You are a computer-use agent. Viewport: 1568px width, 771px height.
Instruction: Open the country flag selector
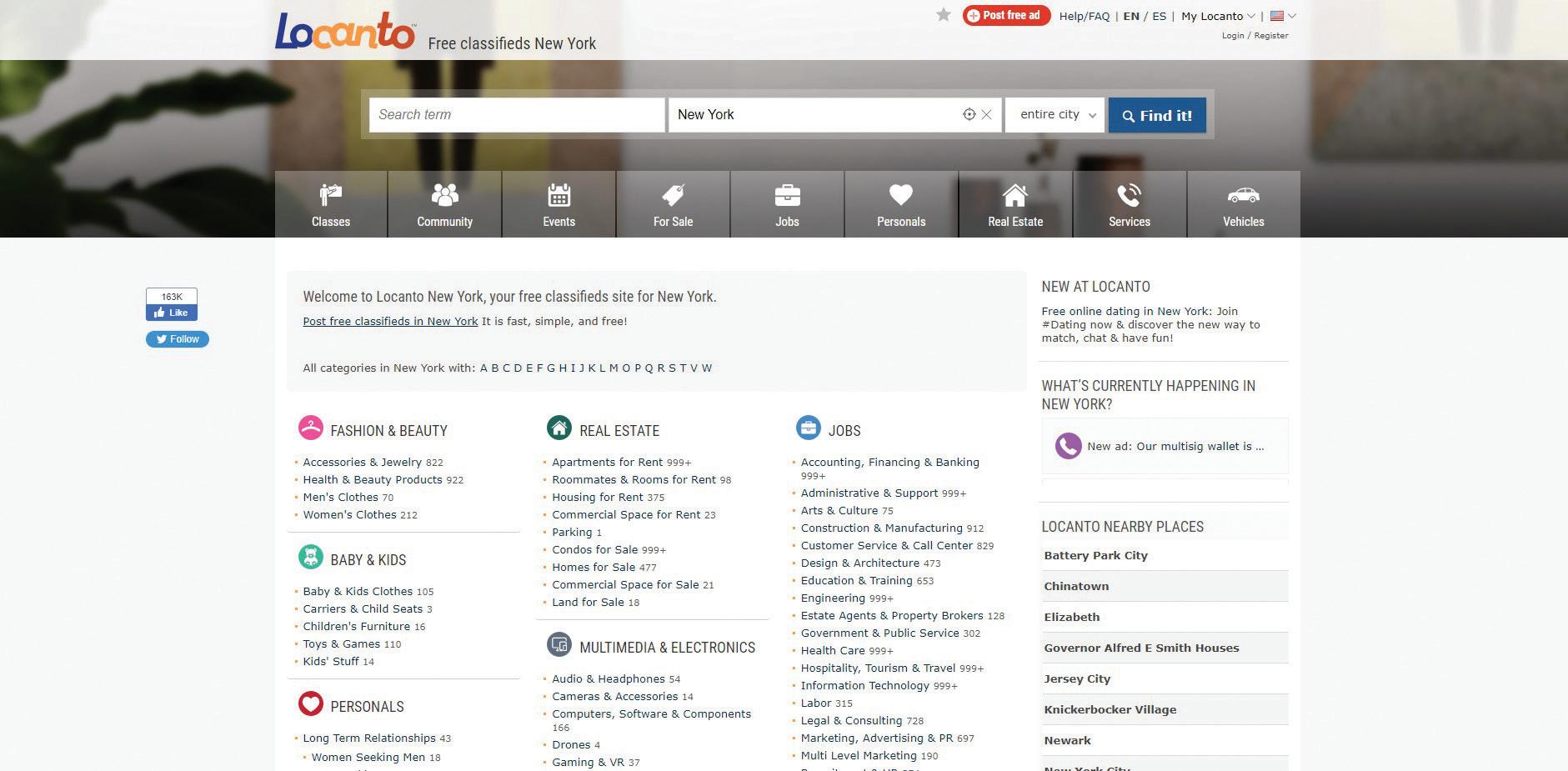(x=1283, y=16)
